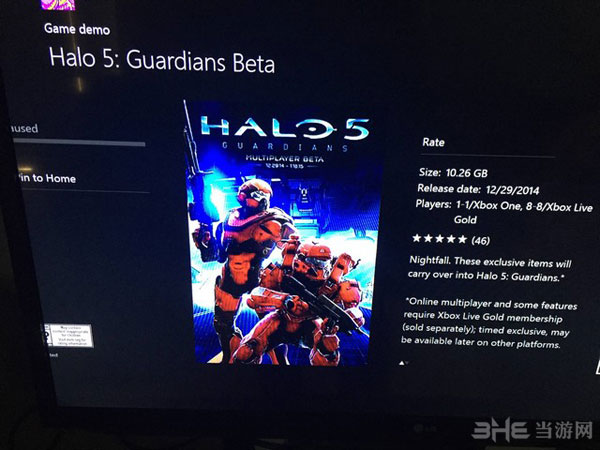Open the Rate option
This screenshot has height=450, width=600.
[433, 142]
